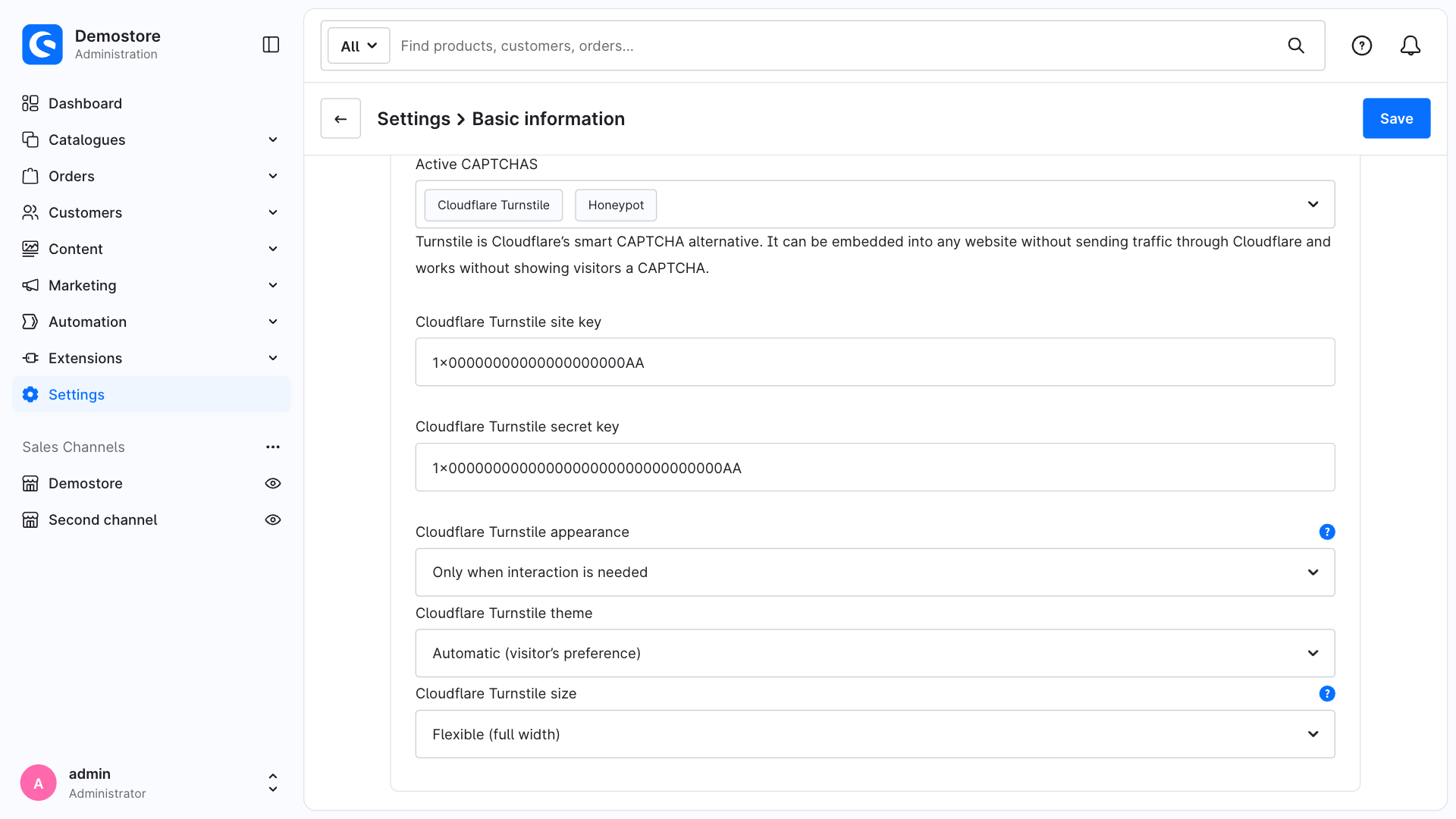The height and width of the screenshot is (819, 1456).
Task: Click the Shopware logo icon
Action: 42,45
